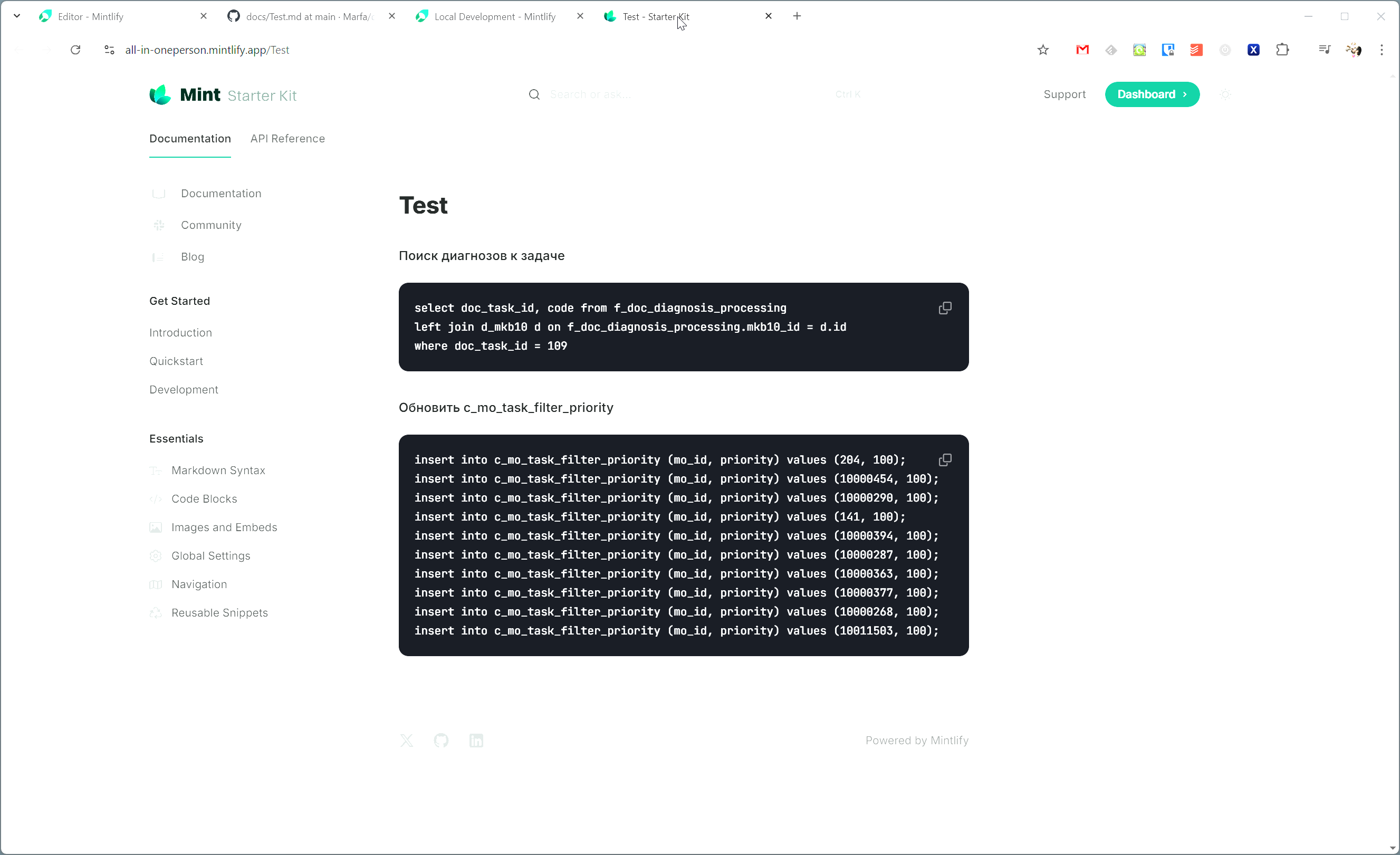
Task: Switch to Local Development - Mintlify tab
Action: pyautogui.click(x=494, y=16)
